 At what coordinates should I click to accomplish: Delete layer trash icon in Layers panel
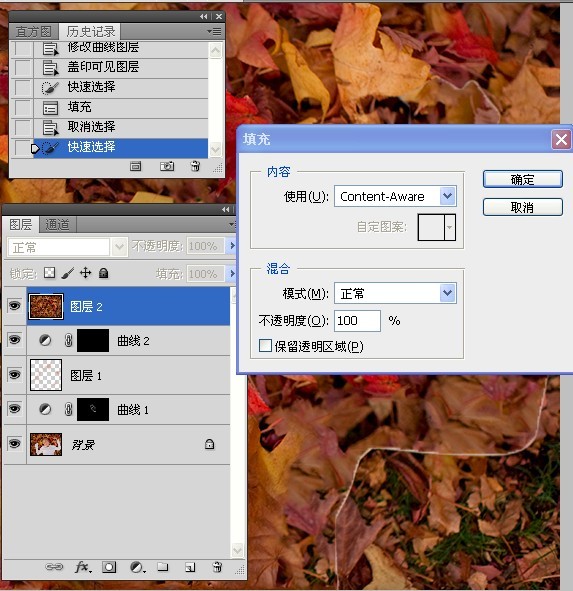pos(217,567)
